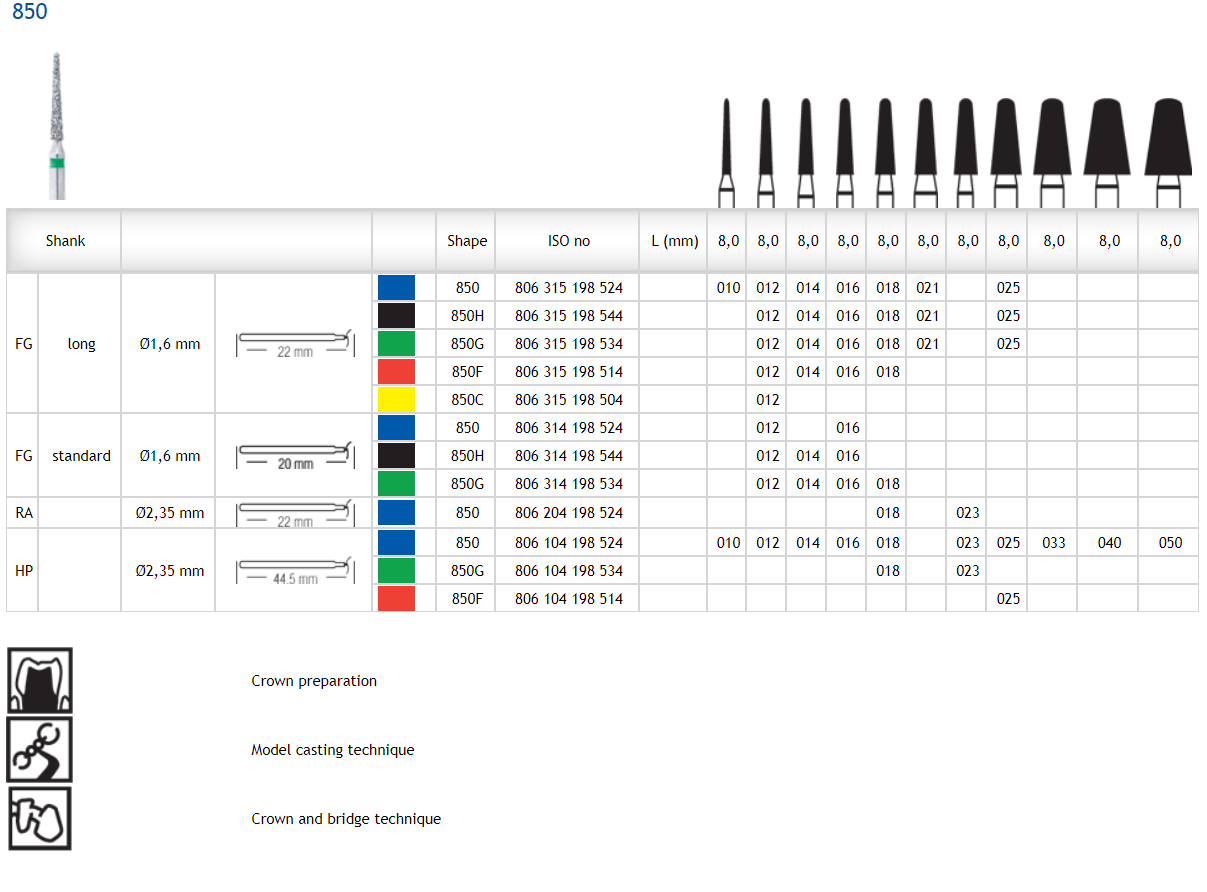Screen dimensions: 1207x892
Task: Pick the black swatch beside 806 314 198 544
Action: 396,456
